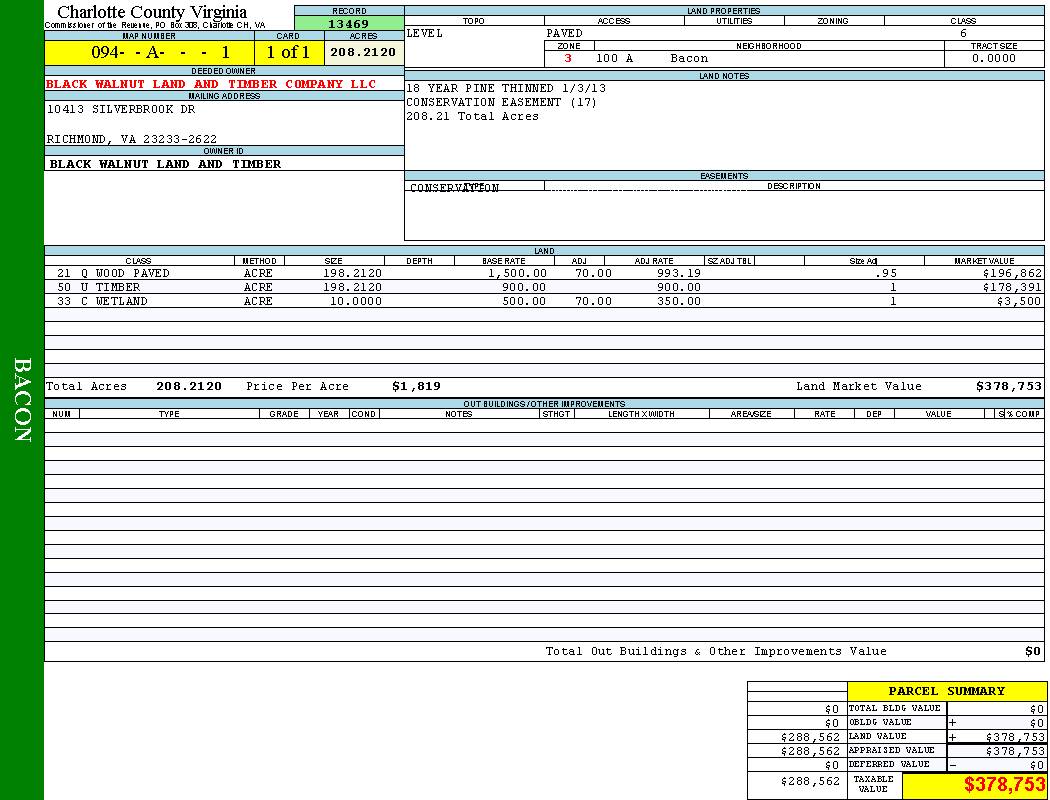Click the Total Out Buildings value $0

coord(1032,651)
